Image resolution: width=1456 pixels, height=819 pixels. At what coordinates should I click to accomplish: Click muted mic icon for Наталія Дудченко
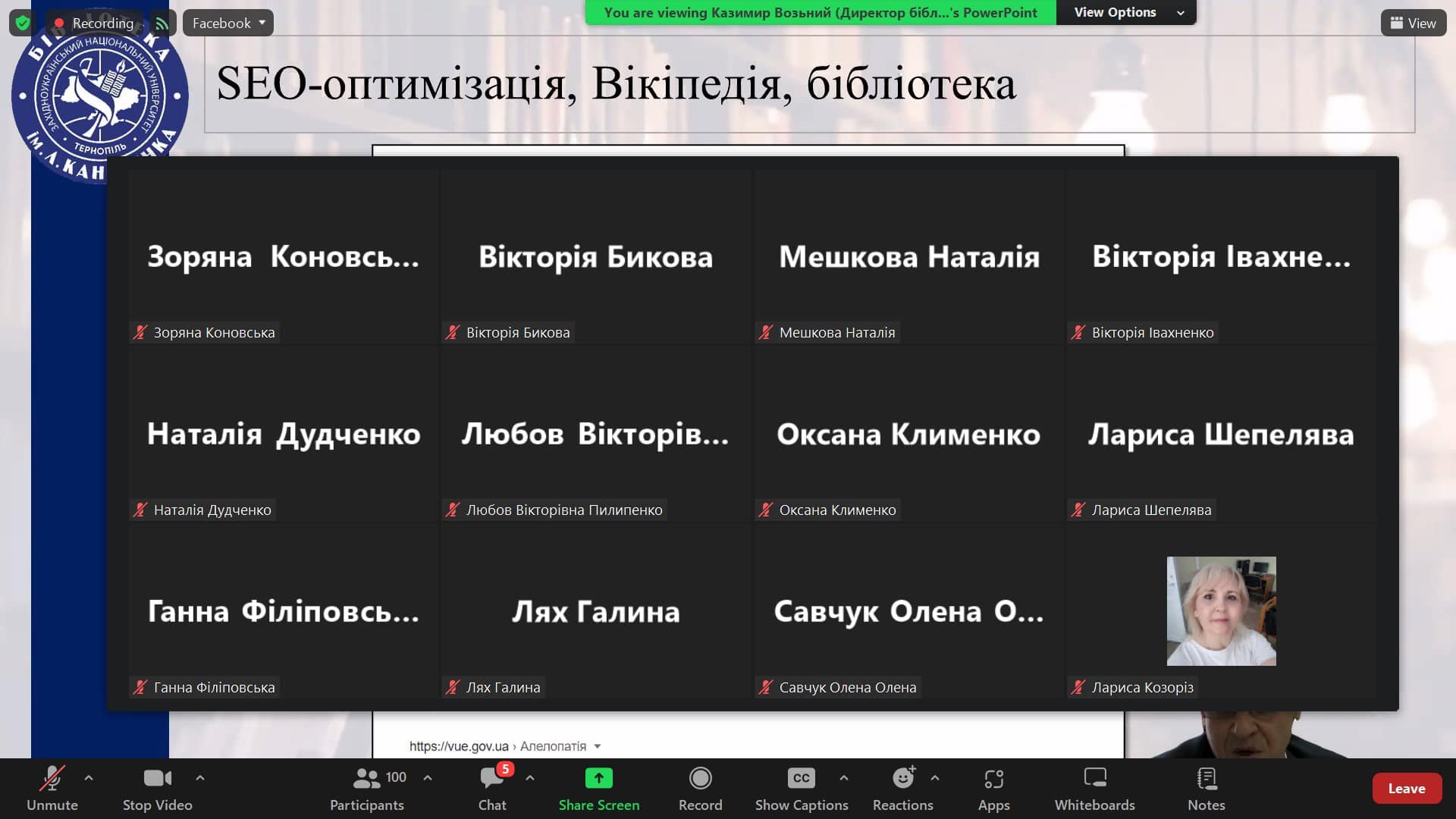140,510
